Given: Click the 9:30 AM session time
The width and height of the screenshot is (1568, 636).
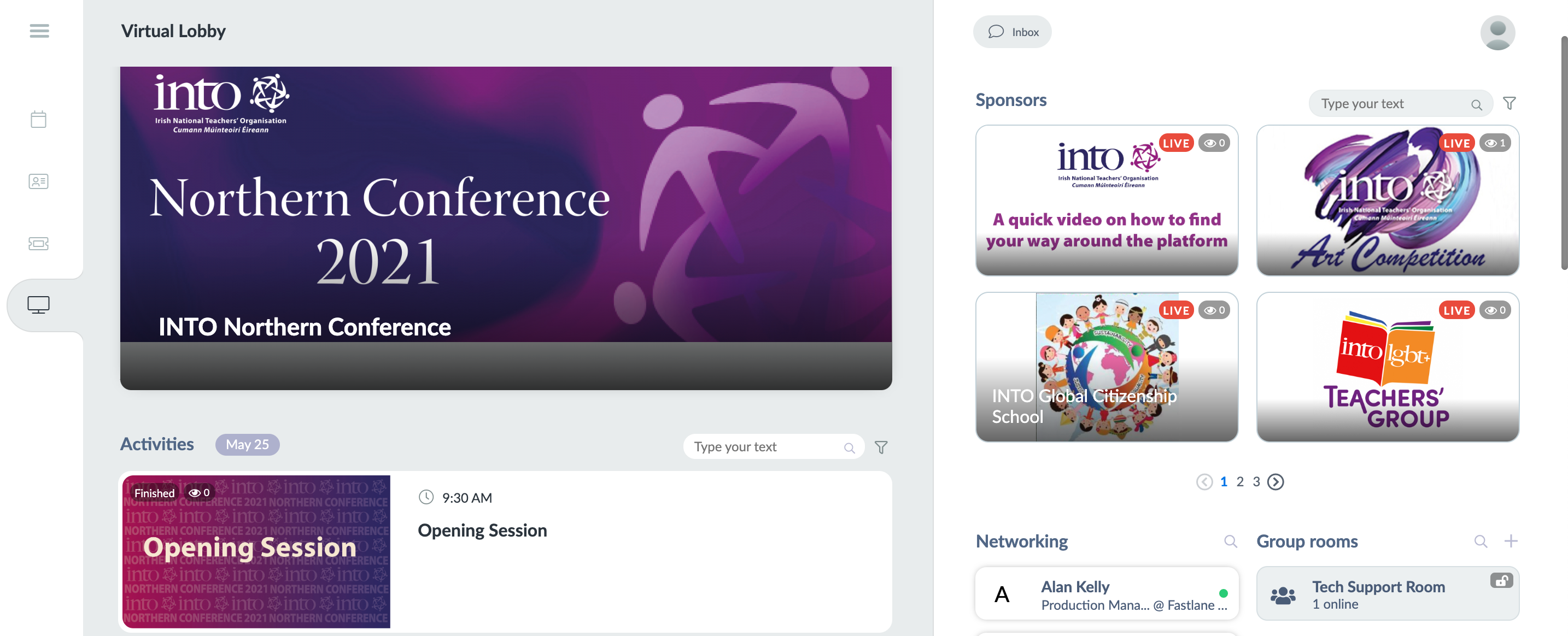Looking at the screenshot, I should (467, 498).
